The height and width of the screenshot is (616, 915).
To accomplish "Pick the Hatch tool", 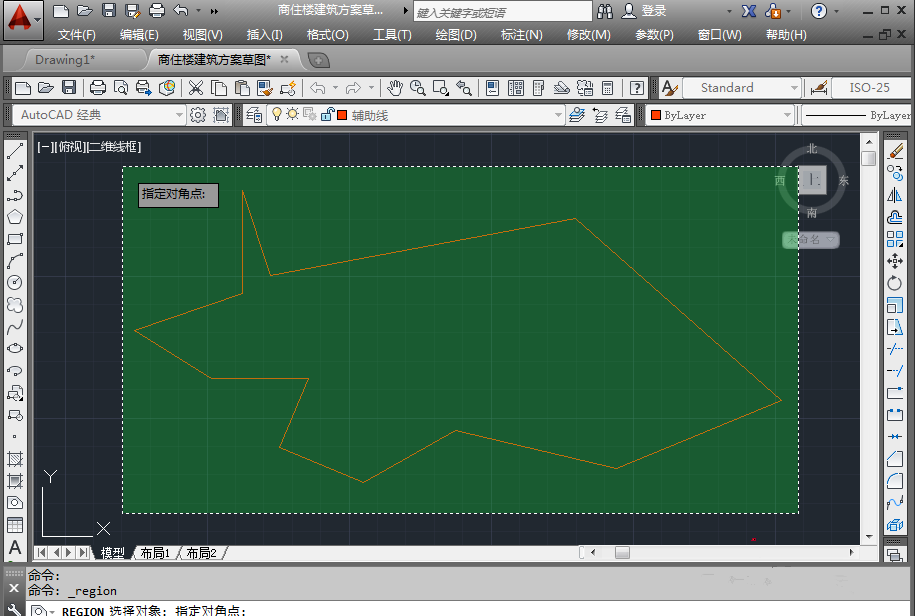I will [x=15, y=459].
